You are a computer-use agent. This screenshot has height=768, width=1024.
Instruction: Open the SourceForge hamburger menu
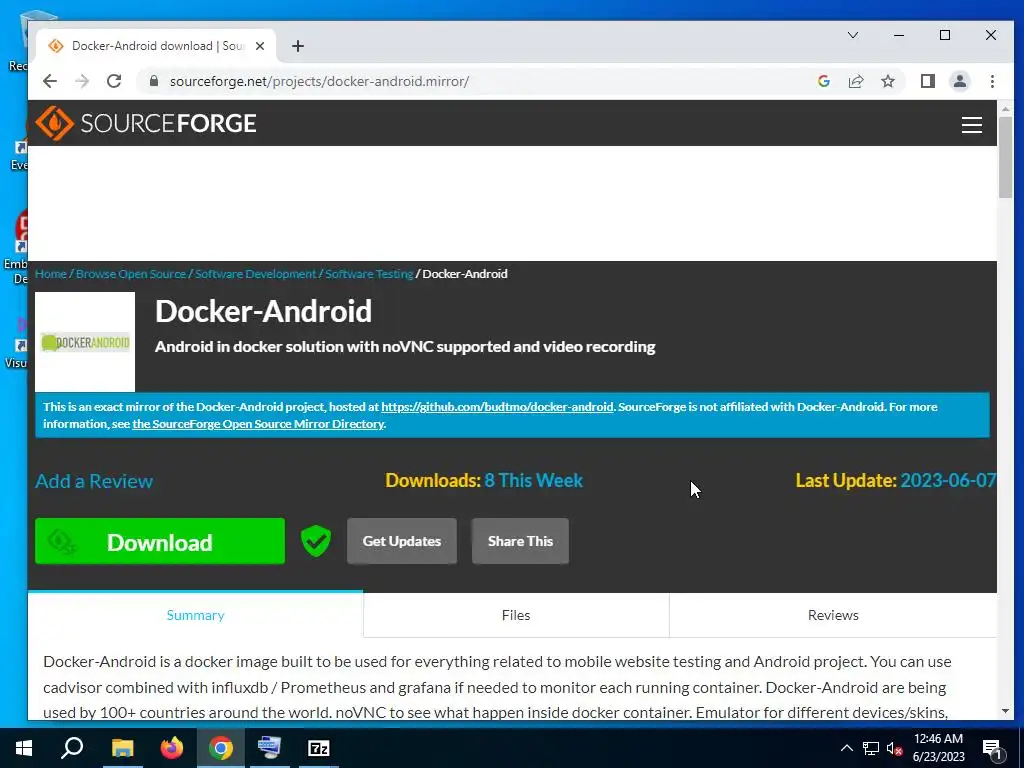click(972, 125)
